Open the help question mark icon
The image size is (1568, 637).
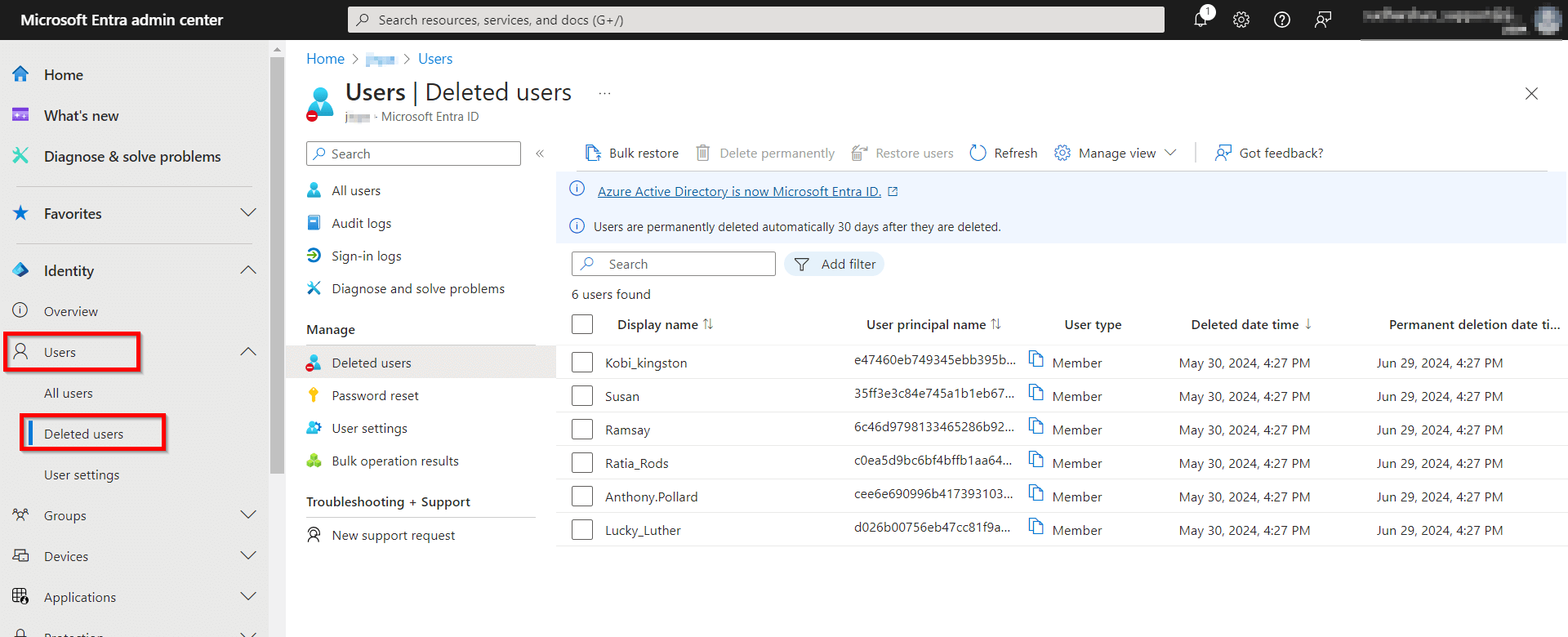1282,20
